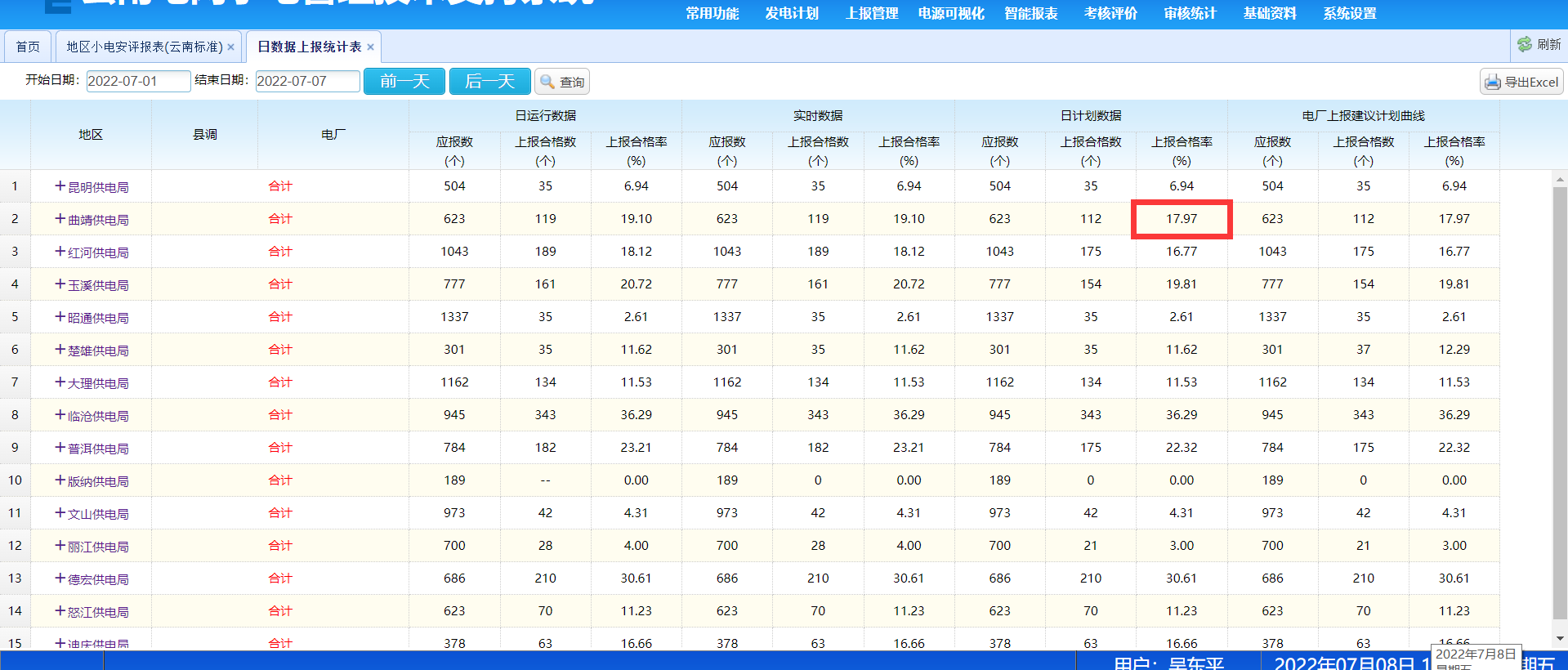Screen dimensions: 1568x670
Task: Click 22.32 in 日计划数据 for 普洱
Action: point(1182,448)
